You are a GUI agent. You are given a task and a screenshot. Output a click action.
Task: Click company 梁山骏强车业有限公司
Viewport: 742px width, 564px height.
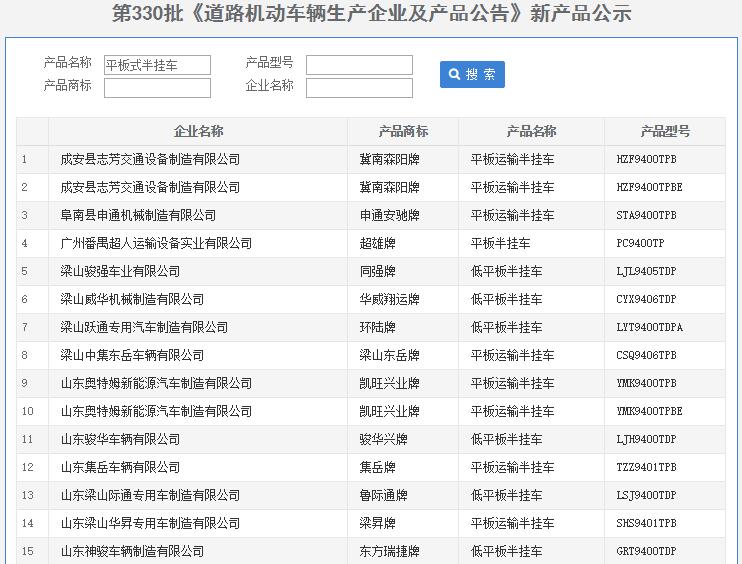120,271
